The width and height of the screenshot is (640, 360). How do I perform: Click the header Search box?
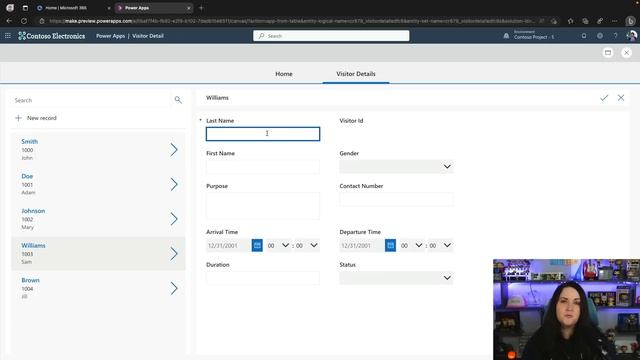click(x=331, y=36)
